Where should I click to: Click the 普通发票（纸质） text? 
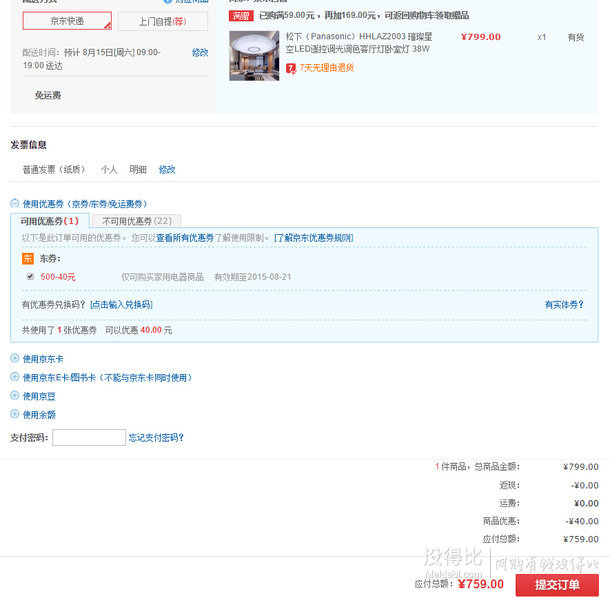pyautogui.click(x=54, y=170)
